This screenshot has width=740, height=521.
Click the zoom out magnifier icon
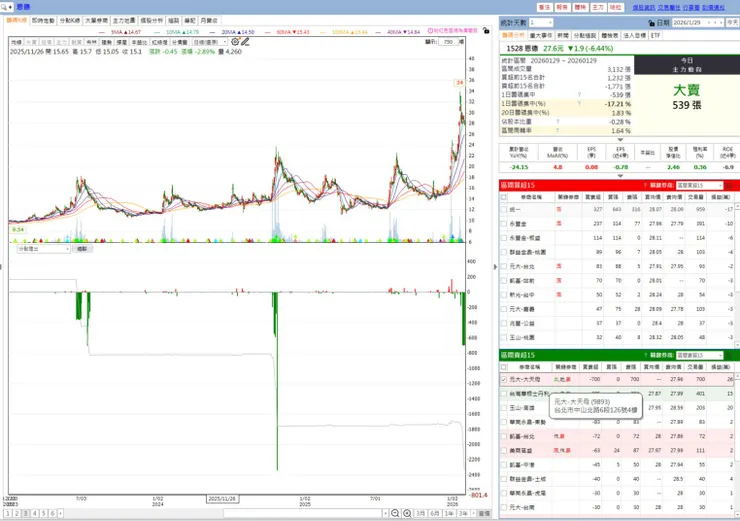pyautogui.click(x=395, y=513)
